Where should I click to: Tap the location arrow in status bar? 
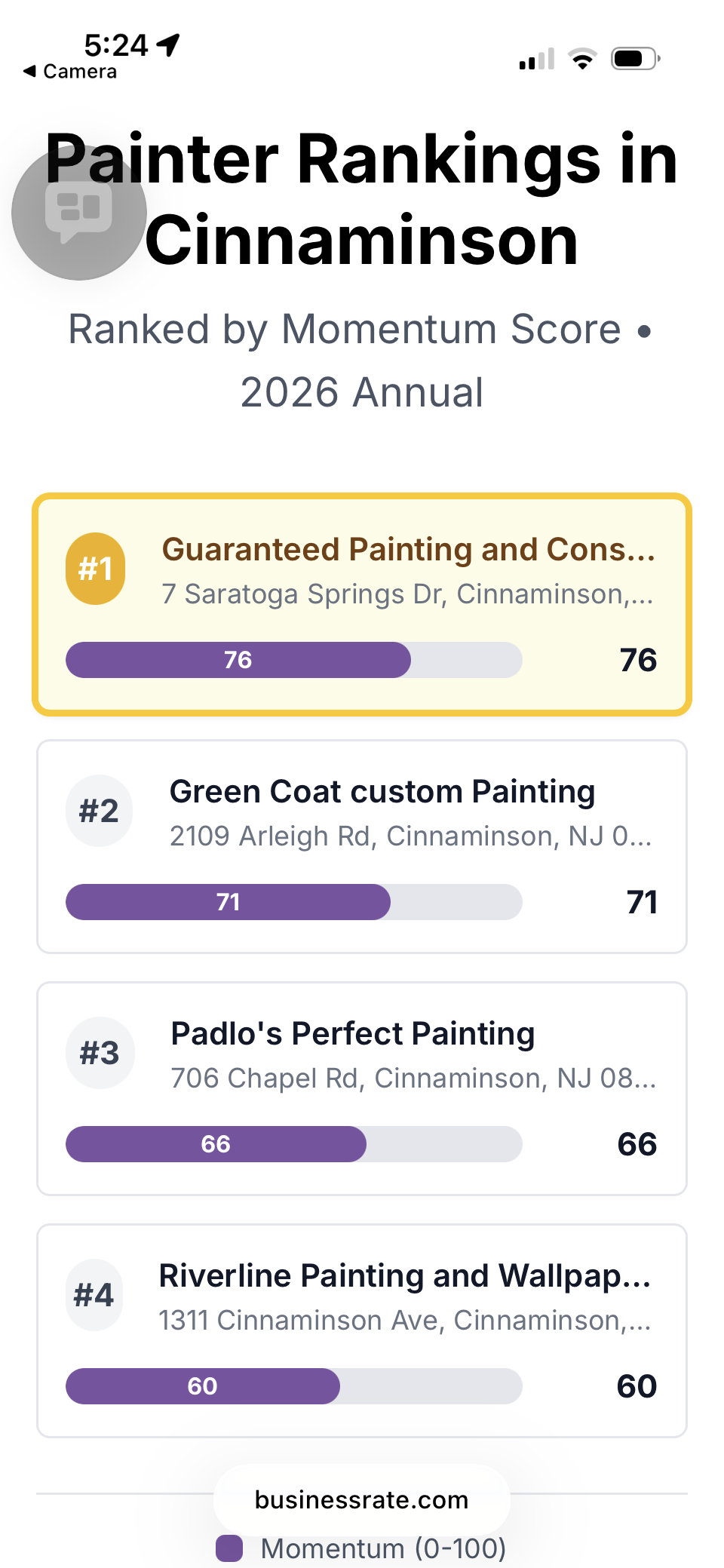[169, 44]
